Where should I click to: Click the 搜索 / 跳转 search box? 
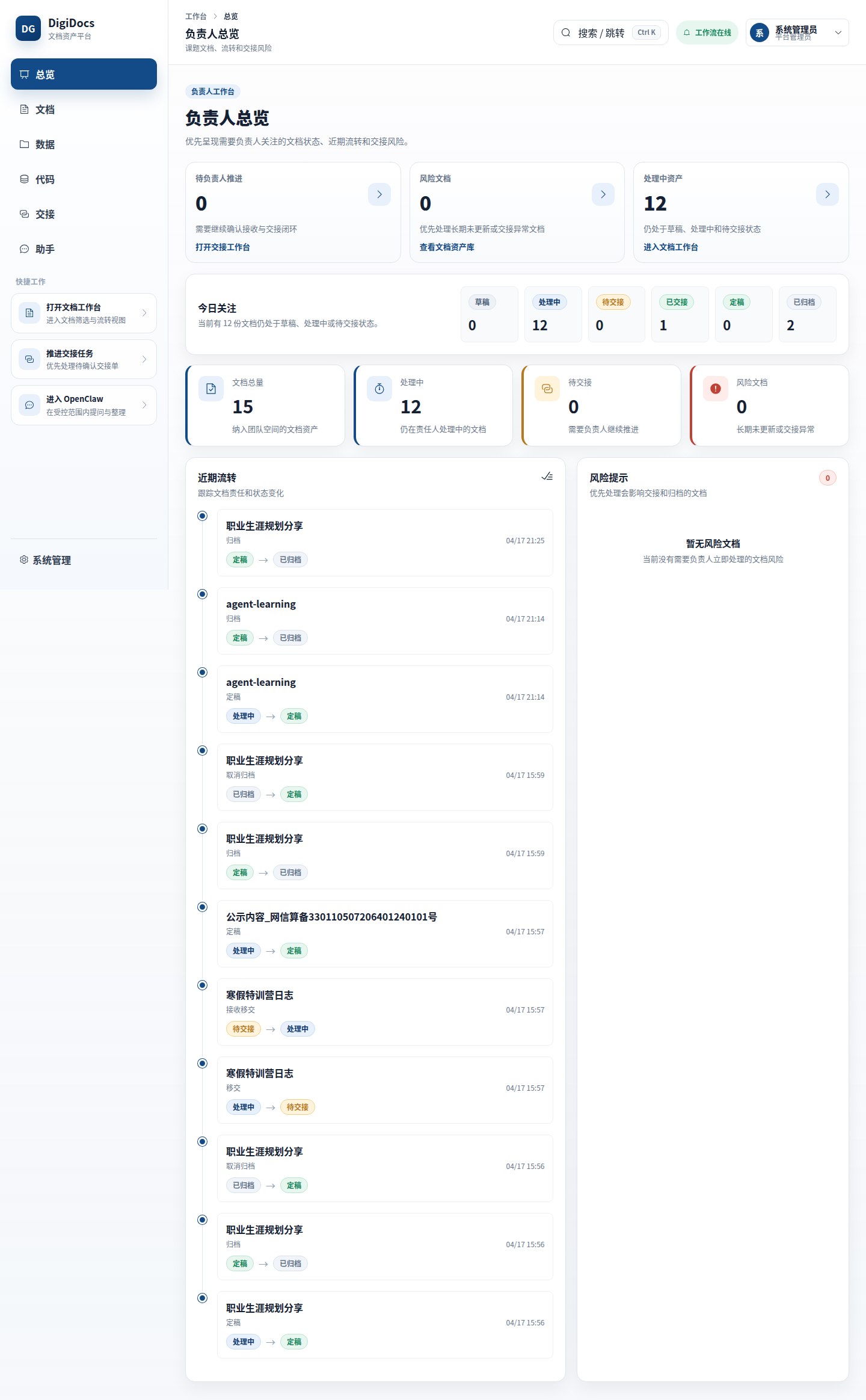(610, 32)
